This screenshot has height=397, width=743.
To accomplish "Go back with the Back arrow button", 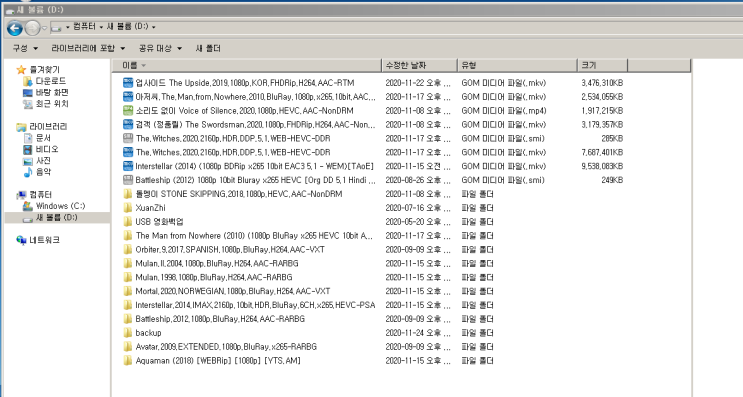I will (15, 28).
